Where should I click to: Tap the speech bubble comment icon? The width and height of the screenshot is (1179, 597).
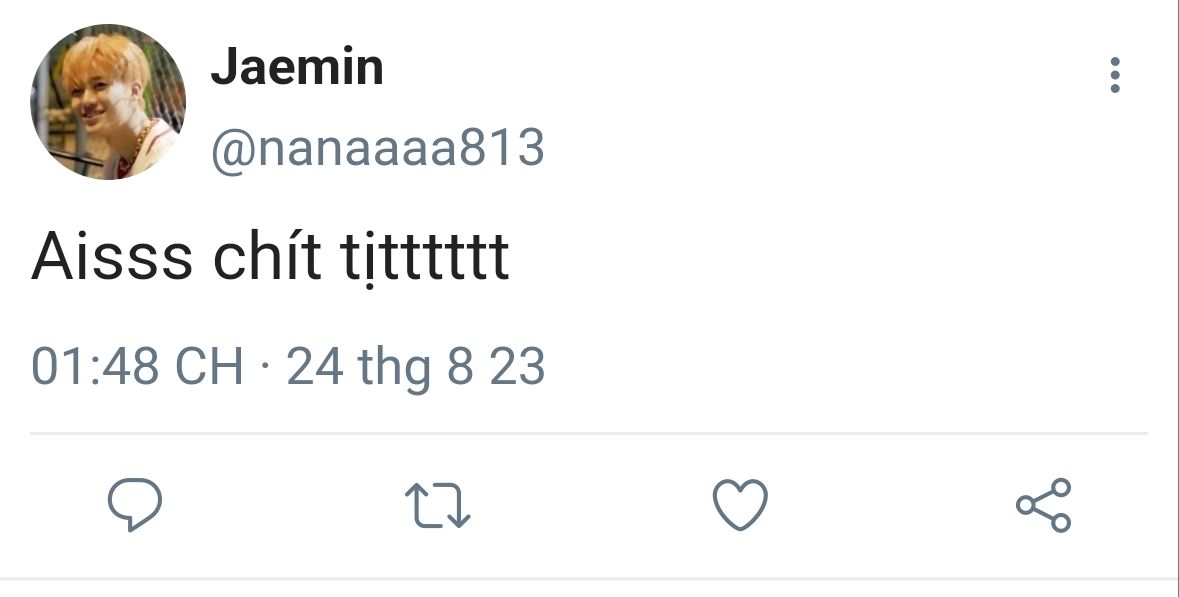135,505
